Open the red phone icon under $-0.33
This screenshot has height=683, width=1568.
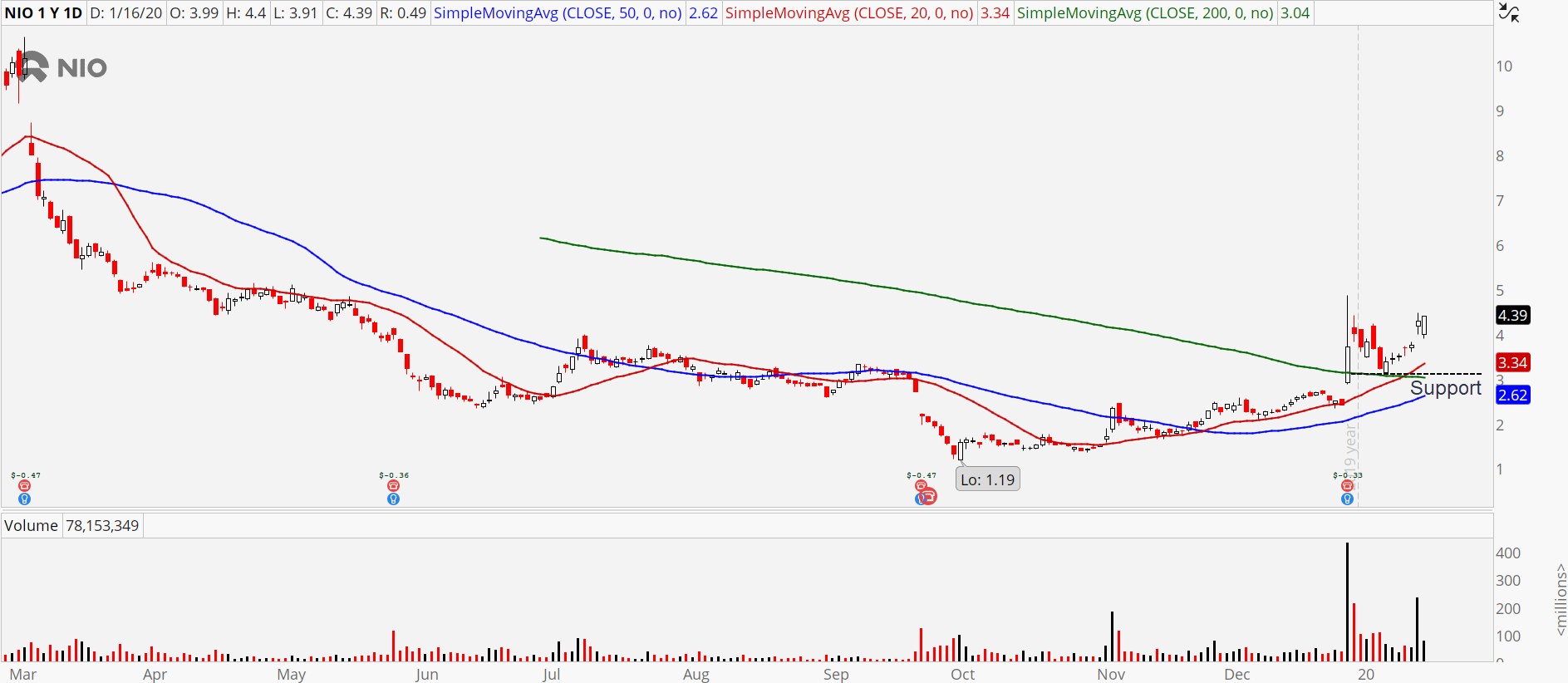coord(1347,486)
